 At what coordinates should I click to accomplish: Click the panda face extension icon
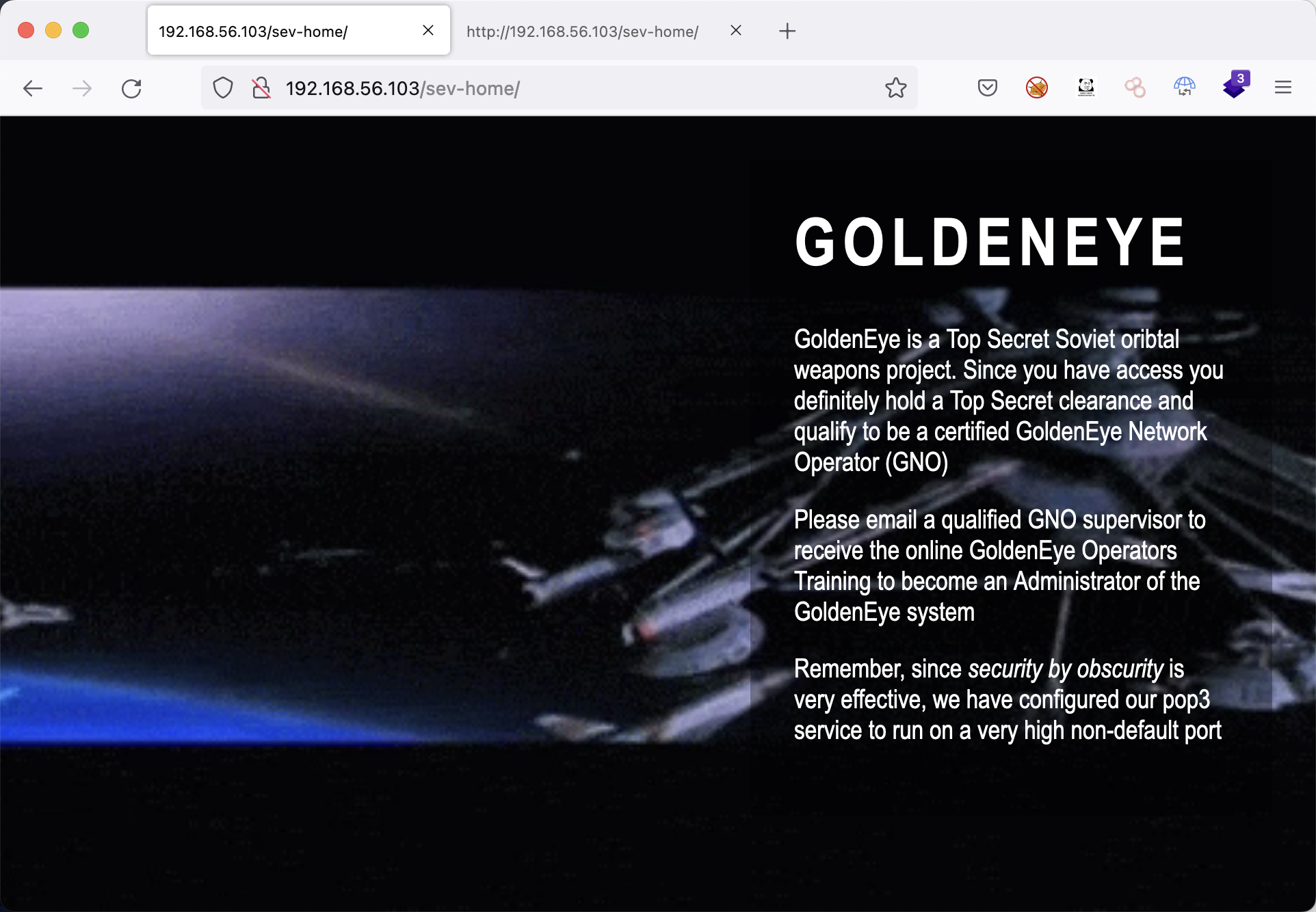[x=1086, y=88]
